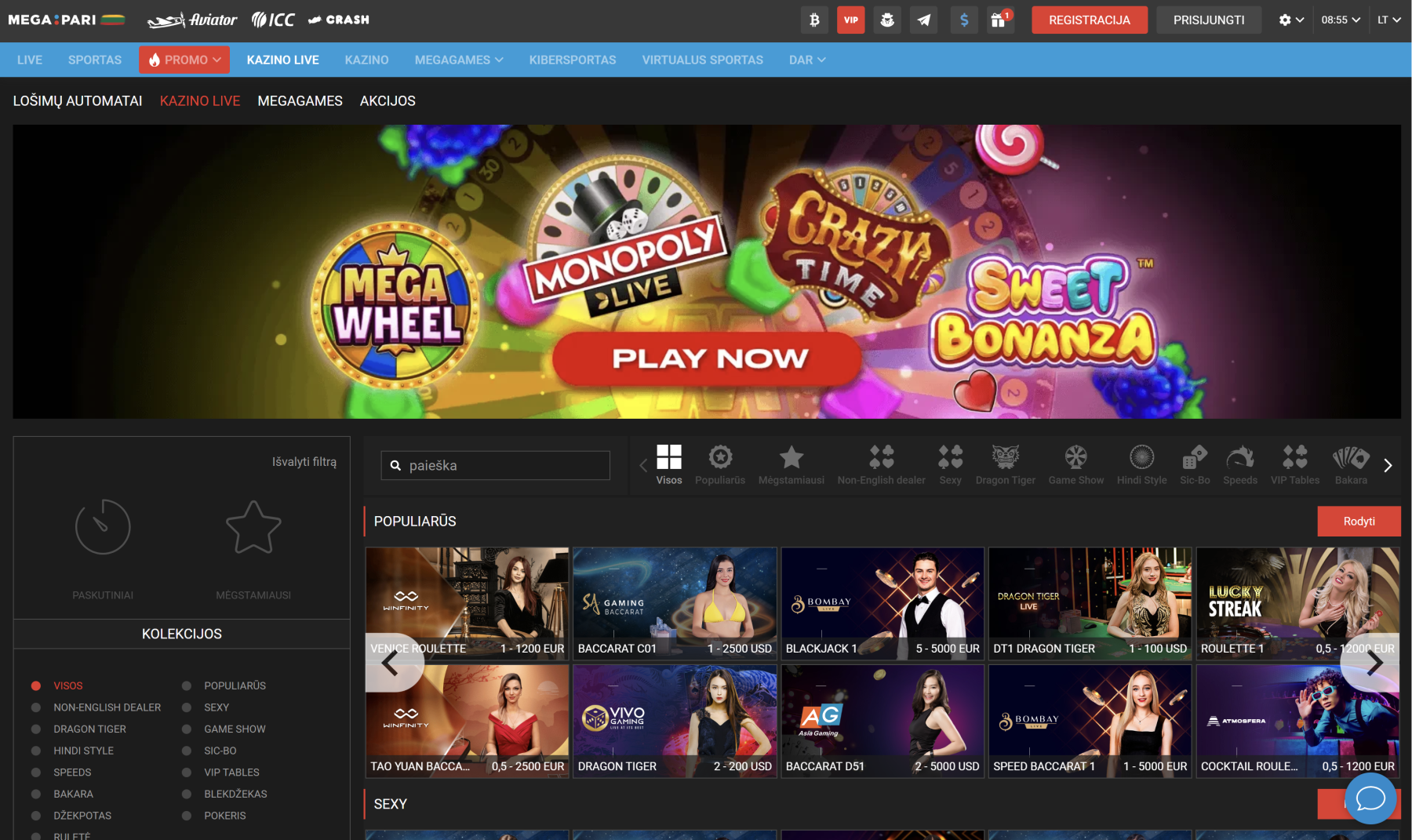Open the Aviator game logo

[192, 20]
